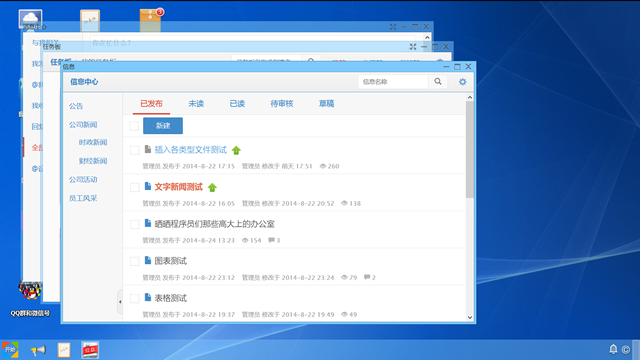Viewport: 640px width, 360px height.
Task: Click the green pin arrow beside 插入各类型文件测试
Action: click(236, 150)
